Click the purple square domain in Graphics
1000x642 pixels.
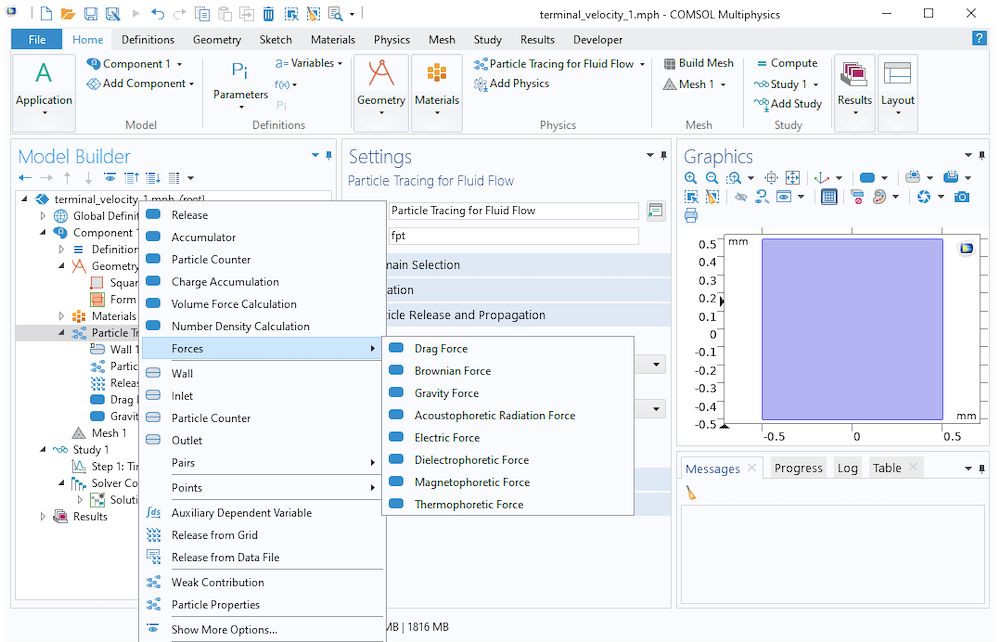(x=852, y=329)
